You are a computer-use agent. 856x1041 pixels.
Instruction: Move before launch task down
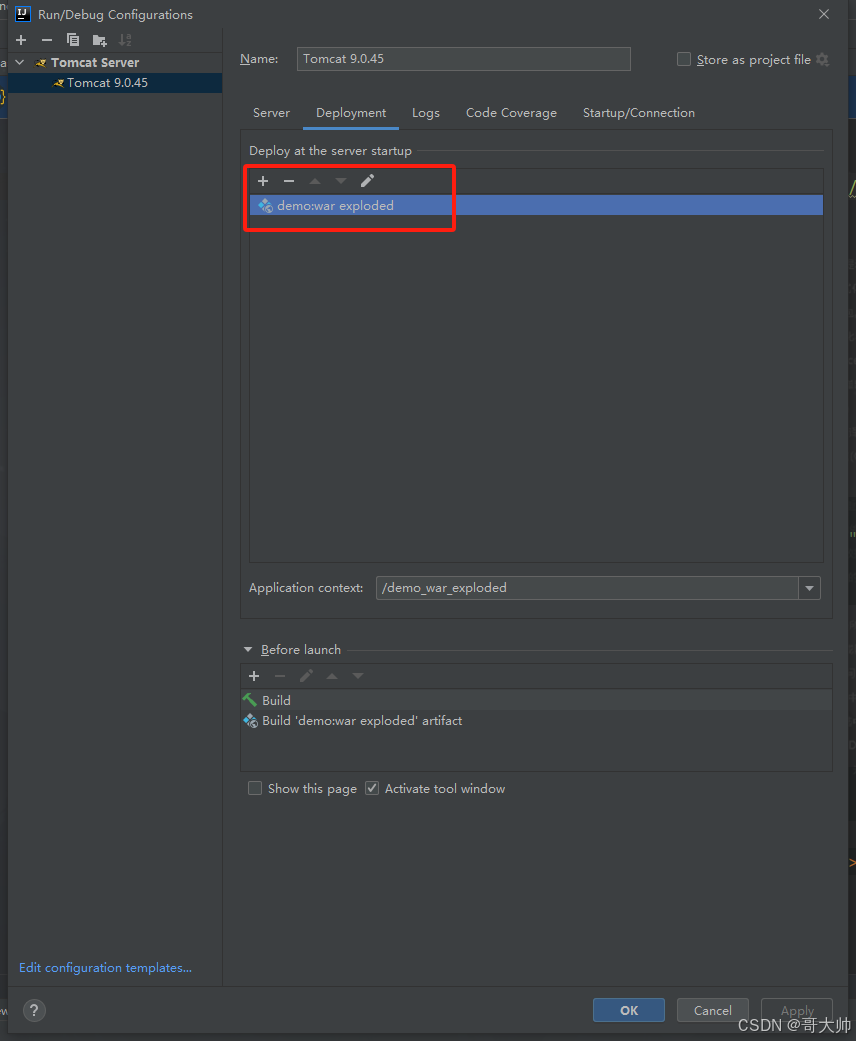(358, 676)
